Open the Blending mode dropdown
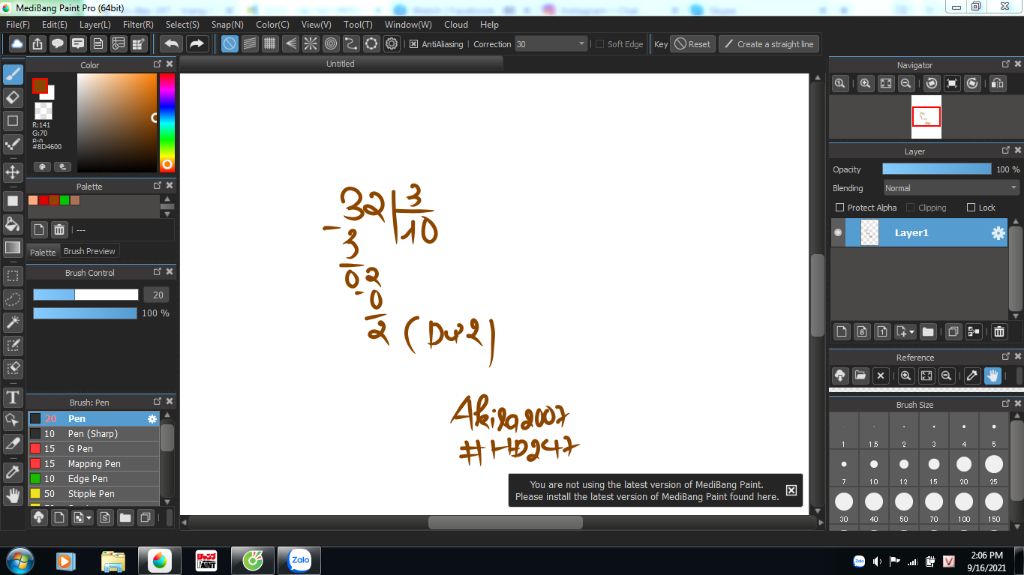 tap(951, 188)
